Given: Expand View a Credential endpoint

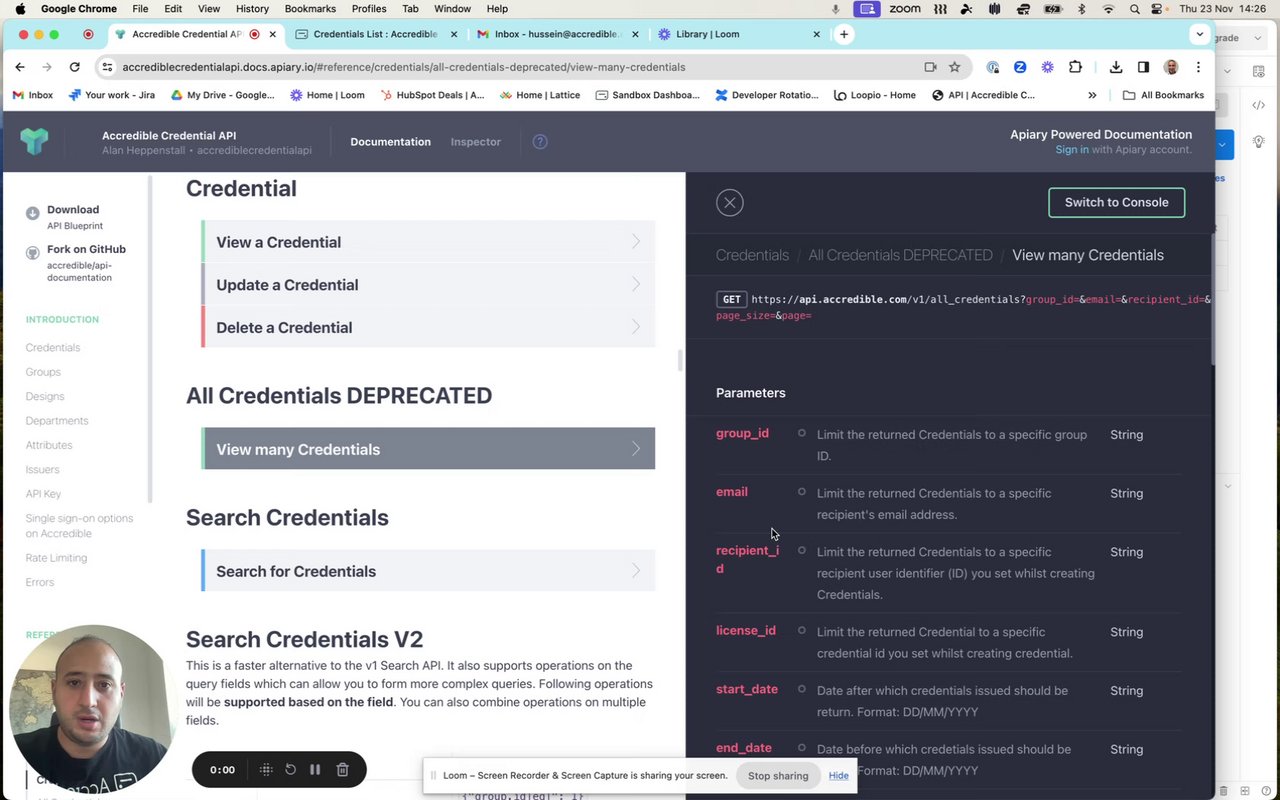Looking at the screenshot, I should [x=428, y=242].
